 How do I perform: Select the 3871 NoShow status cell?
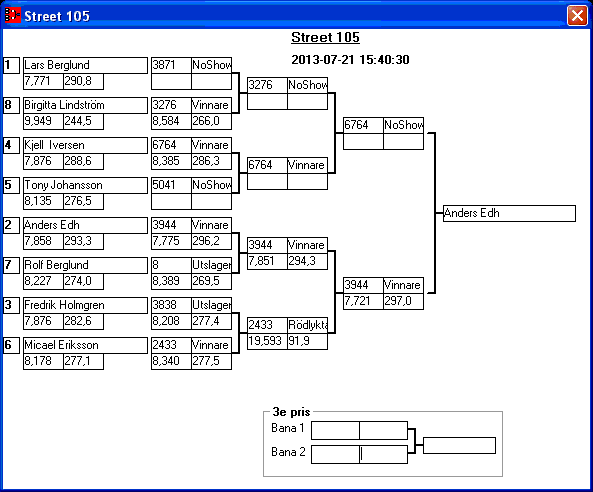[x=211, y=65]
